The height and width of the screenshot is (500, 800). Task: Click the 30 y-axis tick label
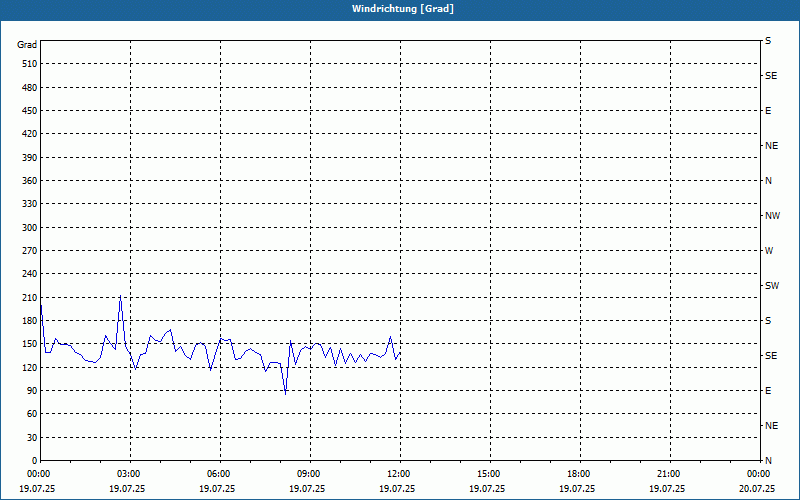[x=32, y=438]
